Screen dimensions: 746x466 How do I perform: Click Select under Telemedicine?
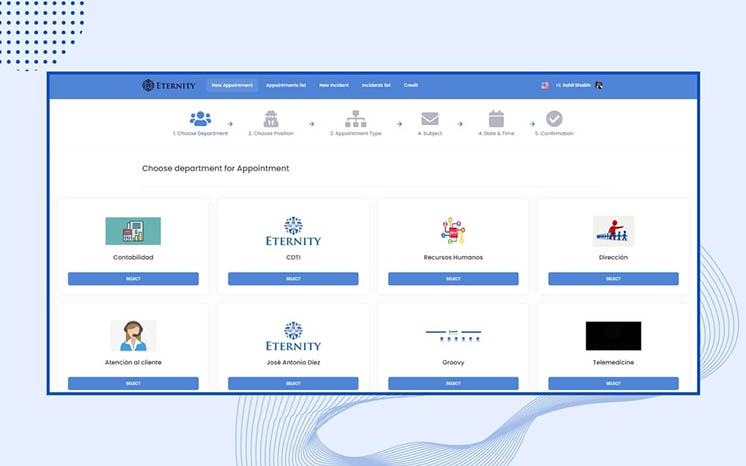point(613,384)
